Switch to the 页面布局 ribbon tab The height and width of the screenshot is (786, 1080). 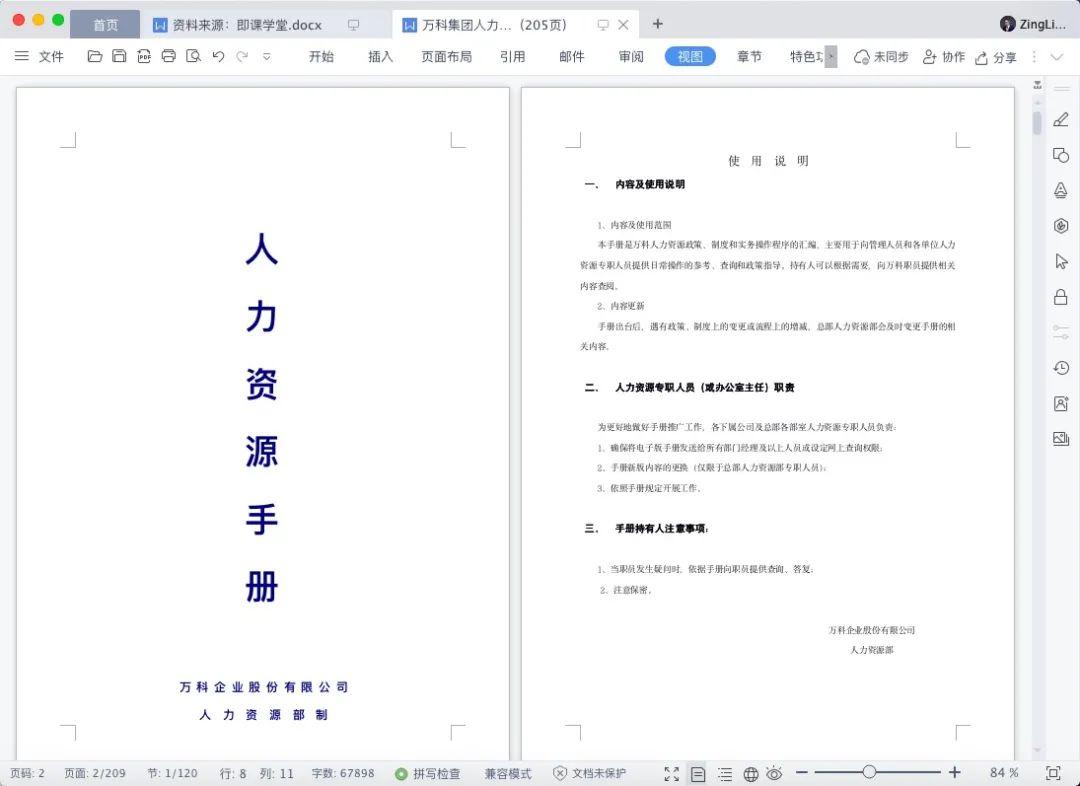(446, 56)
